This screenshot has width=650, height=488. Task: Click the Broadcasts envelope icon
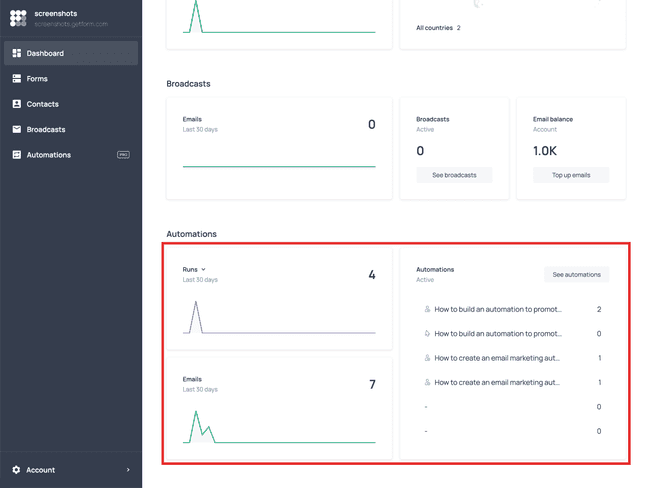[17, 129]
